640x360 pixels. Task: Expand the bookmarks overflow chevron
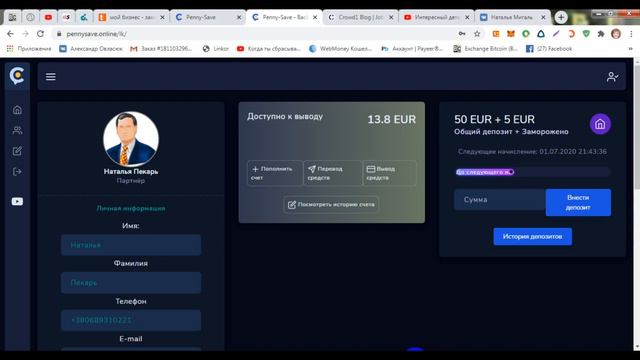[631, 49]
